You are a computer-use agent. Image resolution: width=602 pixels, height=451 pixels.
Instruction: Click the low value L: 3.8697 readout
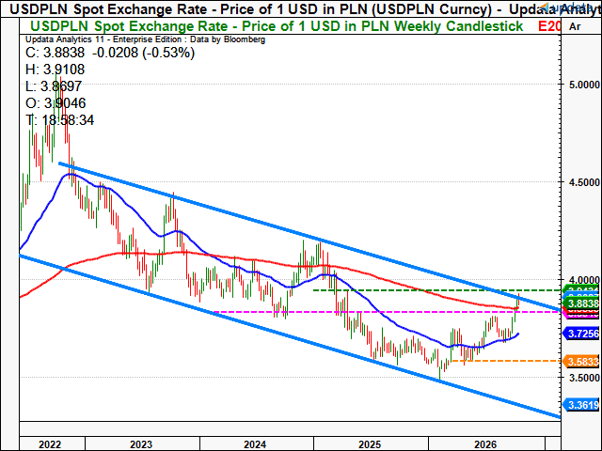tap(53, 86)
